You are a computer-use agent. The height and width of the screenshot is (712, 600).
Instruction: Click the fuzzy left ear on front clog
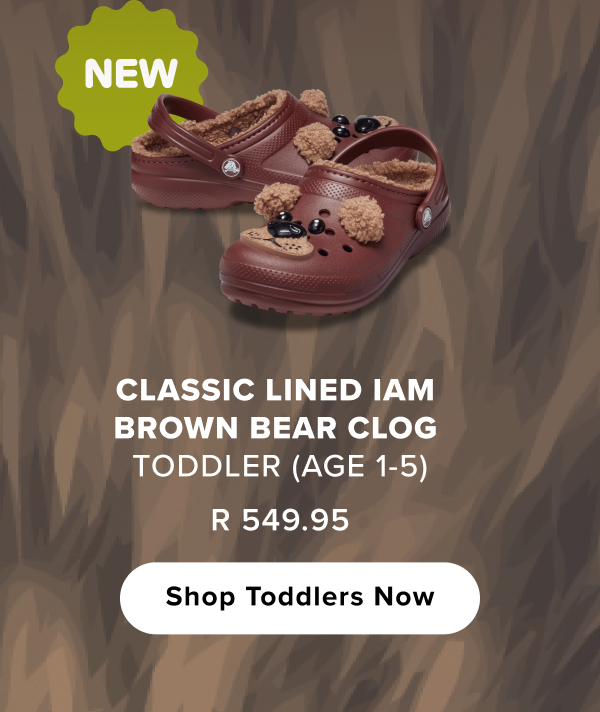[278, 198]
